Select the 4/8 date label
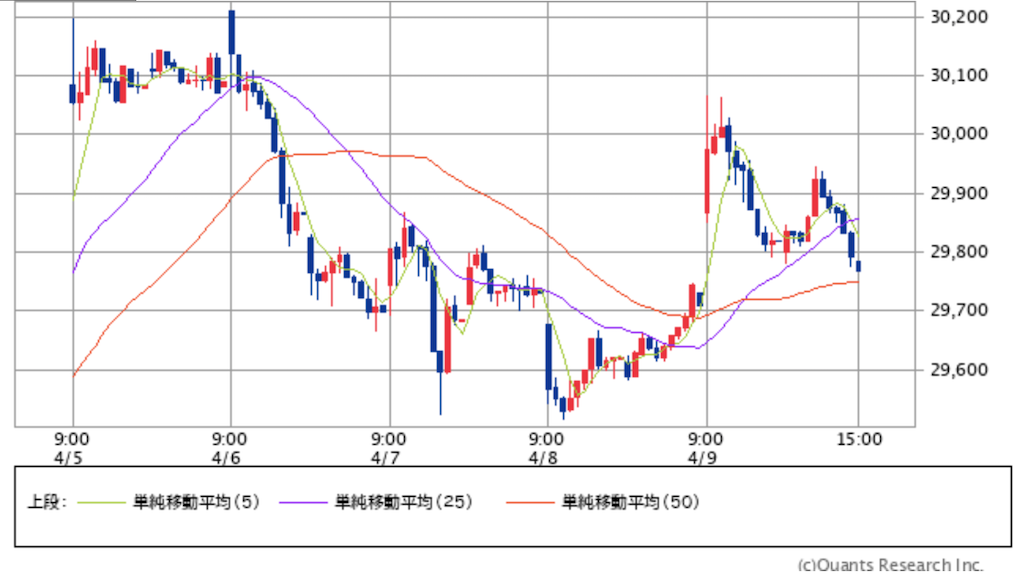This screenshot has height=583, width=1024. [x=543, y=458]
